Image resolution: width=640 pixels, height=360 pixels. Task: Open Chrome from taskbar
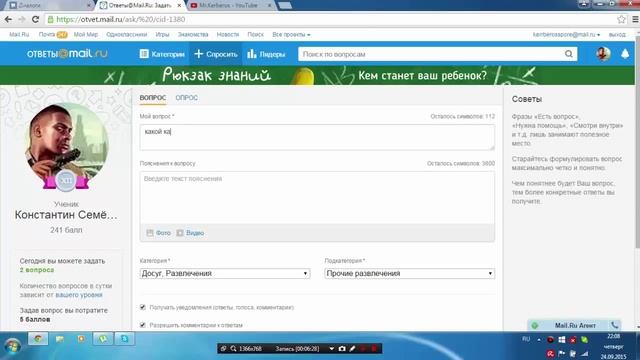pos(38,339)
